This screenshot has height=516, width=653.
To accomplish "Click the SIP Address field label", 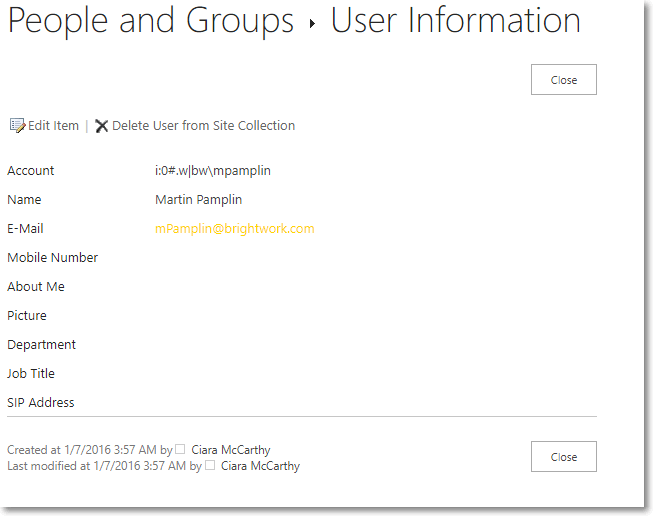I will (x=41, y=403).
